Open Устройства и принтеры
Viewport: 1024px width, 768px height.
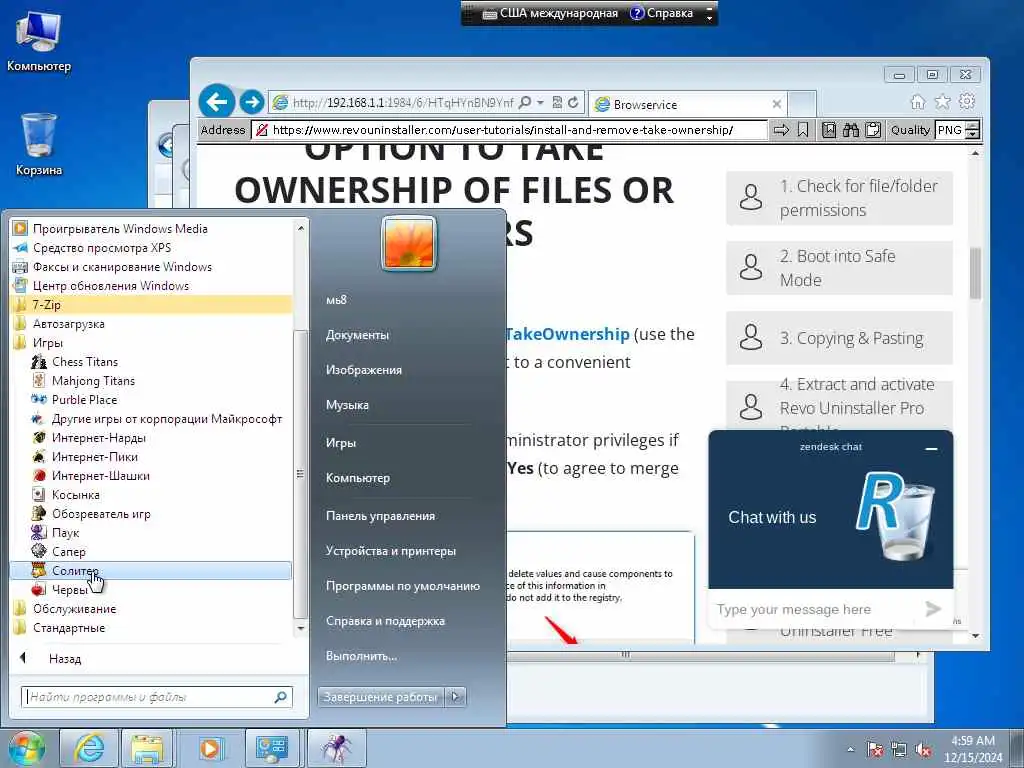[391, 551]
